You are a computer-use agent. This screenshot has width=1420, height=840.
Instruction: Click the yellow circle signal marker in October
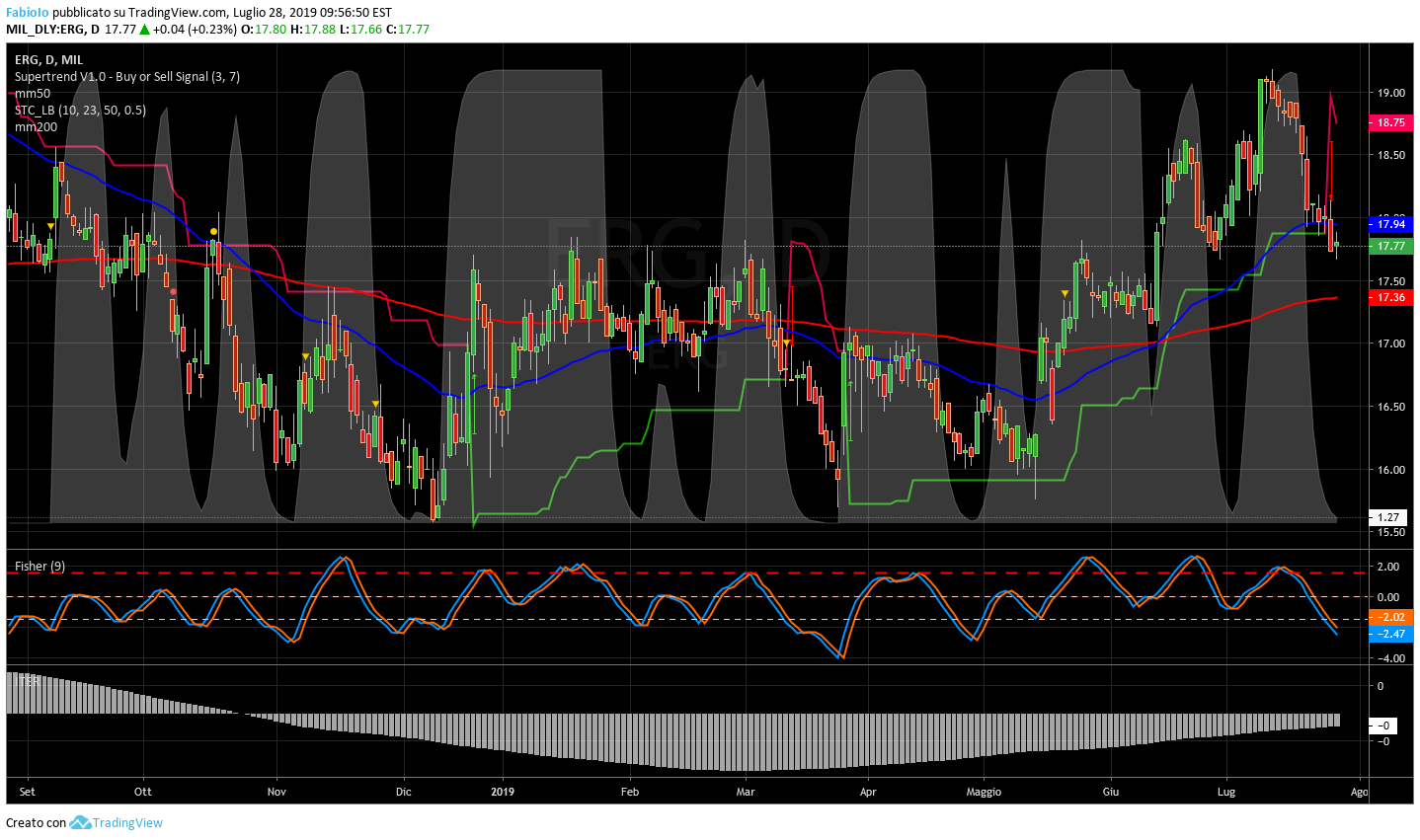tap(214, 231)
